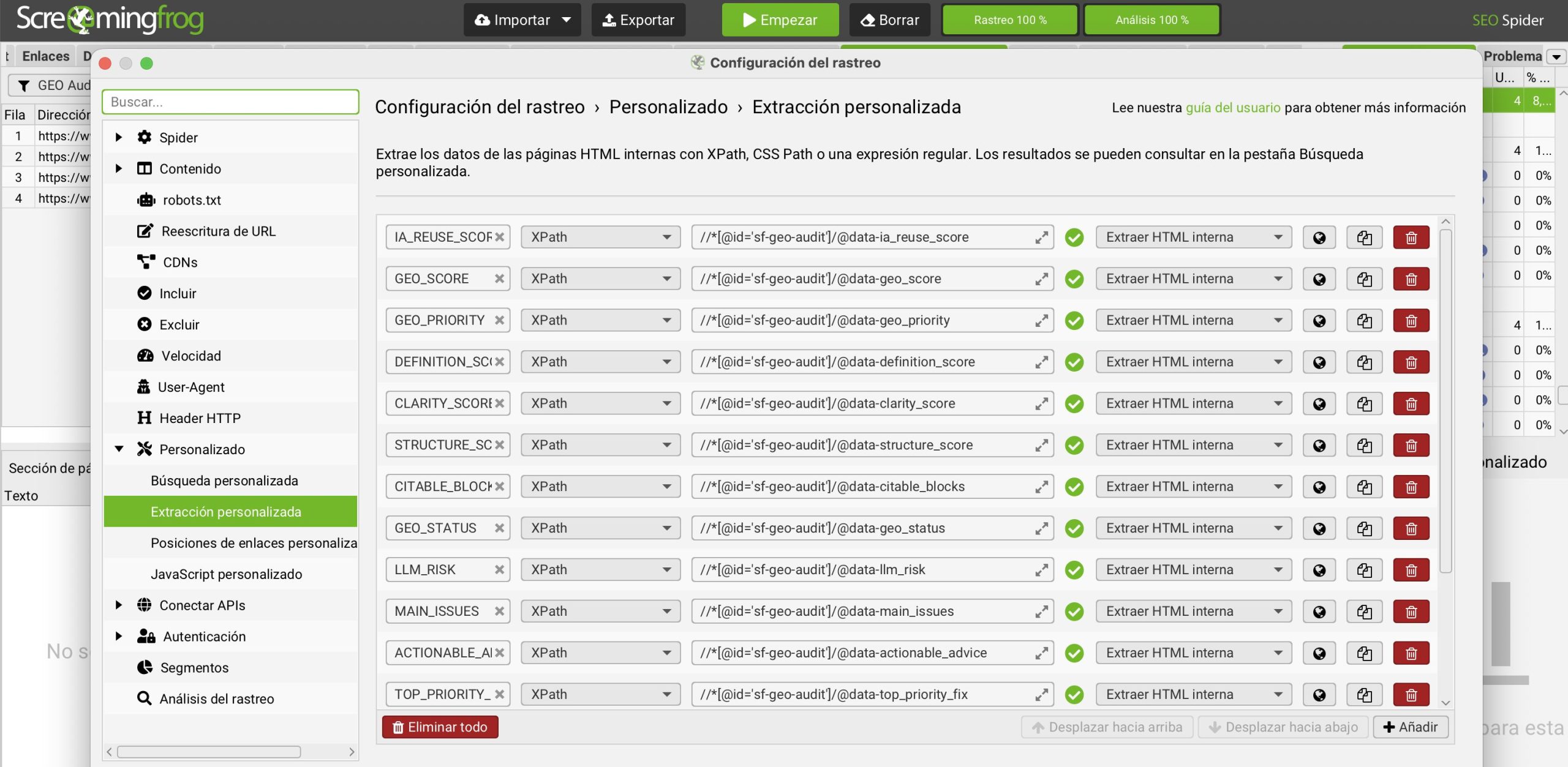
Task: Open the 'guía del usuario' link
Action: pos(1232,108)
